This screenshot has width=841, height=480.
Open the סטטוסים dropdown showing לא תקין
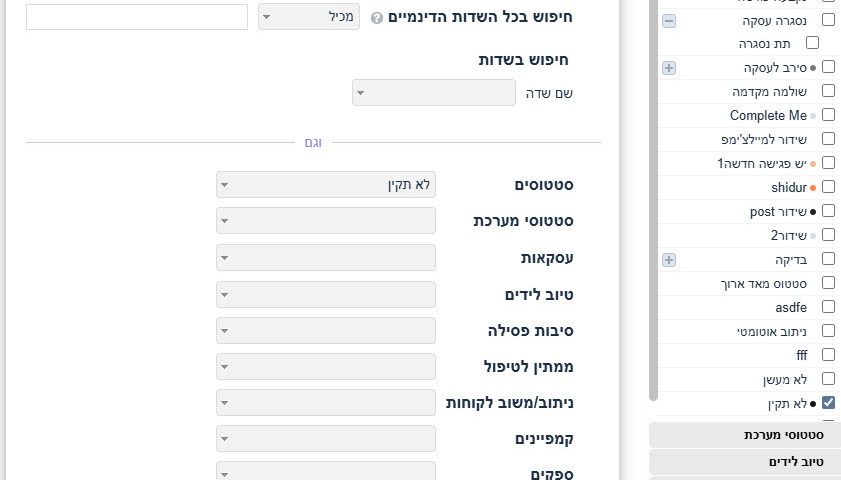coord(326,184)
